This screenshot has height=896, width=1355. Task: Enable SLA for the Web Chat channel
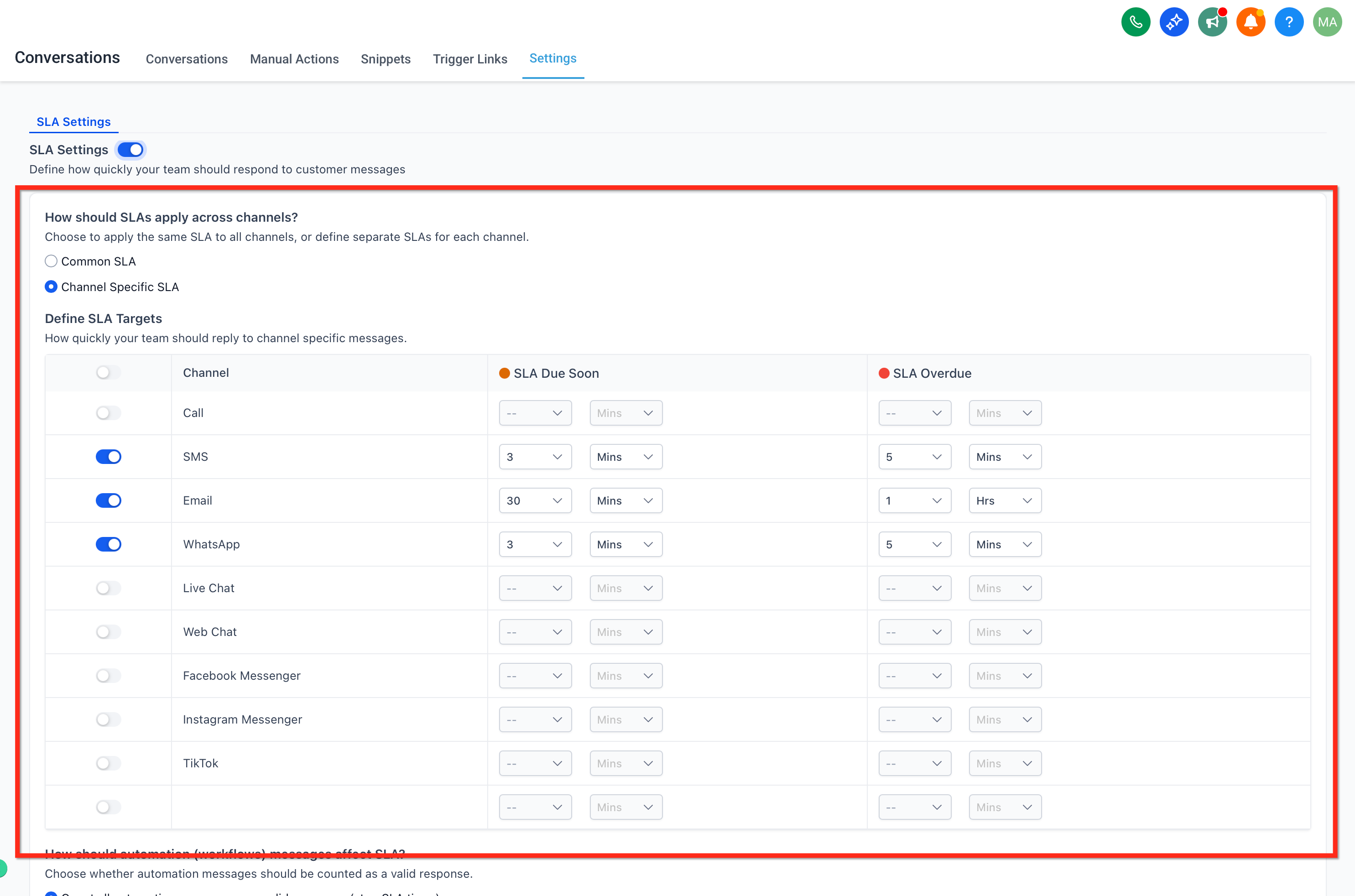click(x=108, y=631)
